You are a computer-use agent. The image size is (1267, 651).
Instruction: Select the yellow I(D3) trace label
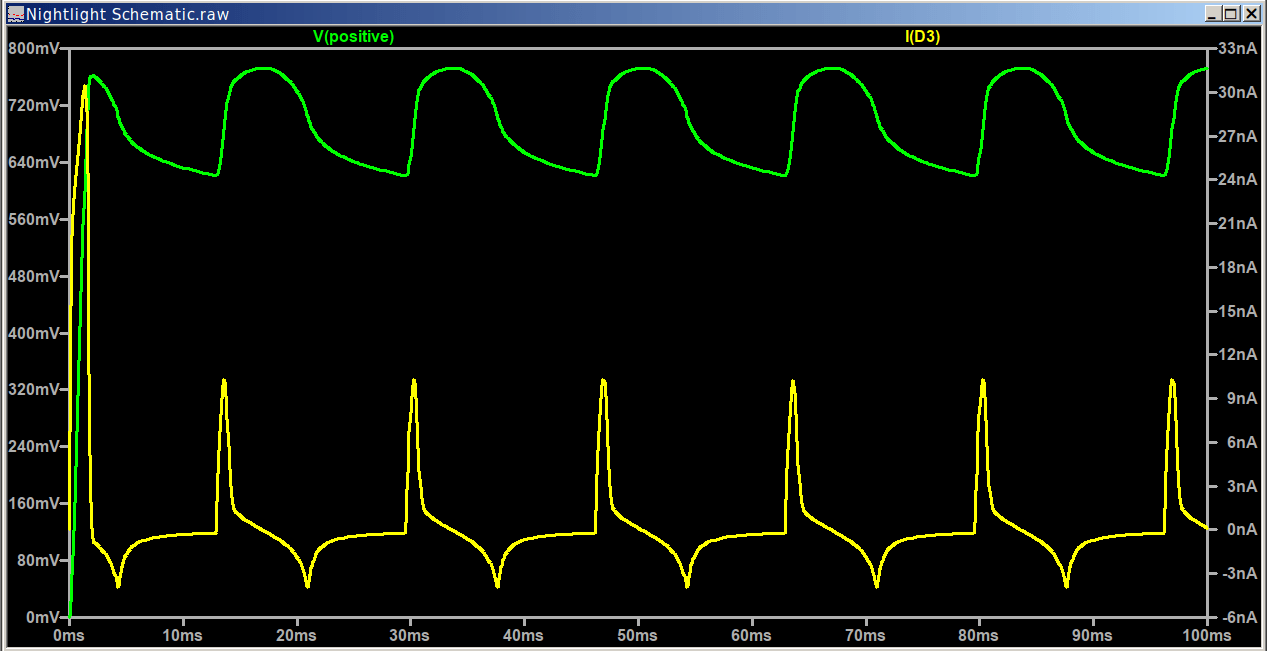tap(919, 35)
